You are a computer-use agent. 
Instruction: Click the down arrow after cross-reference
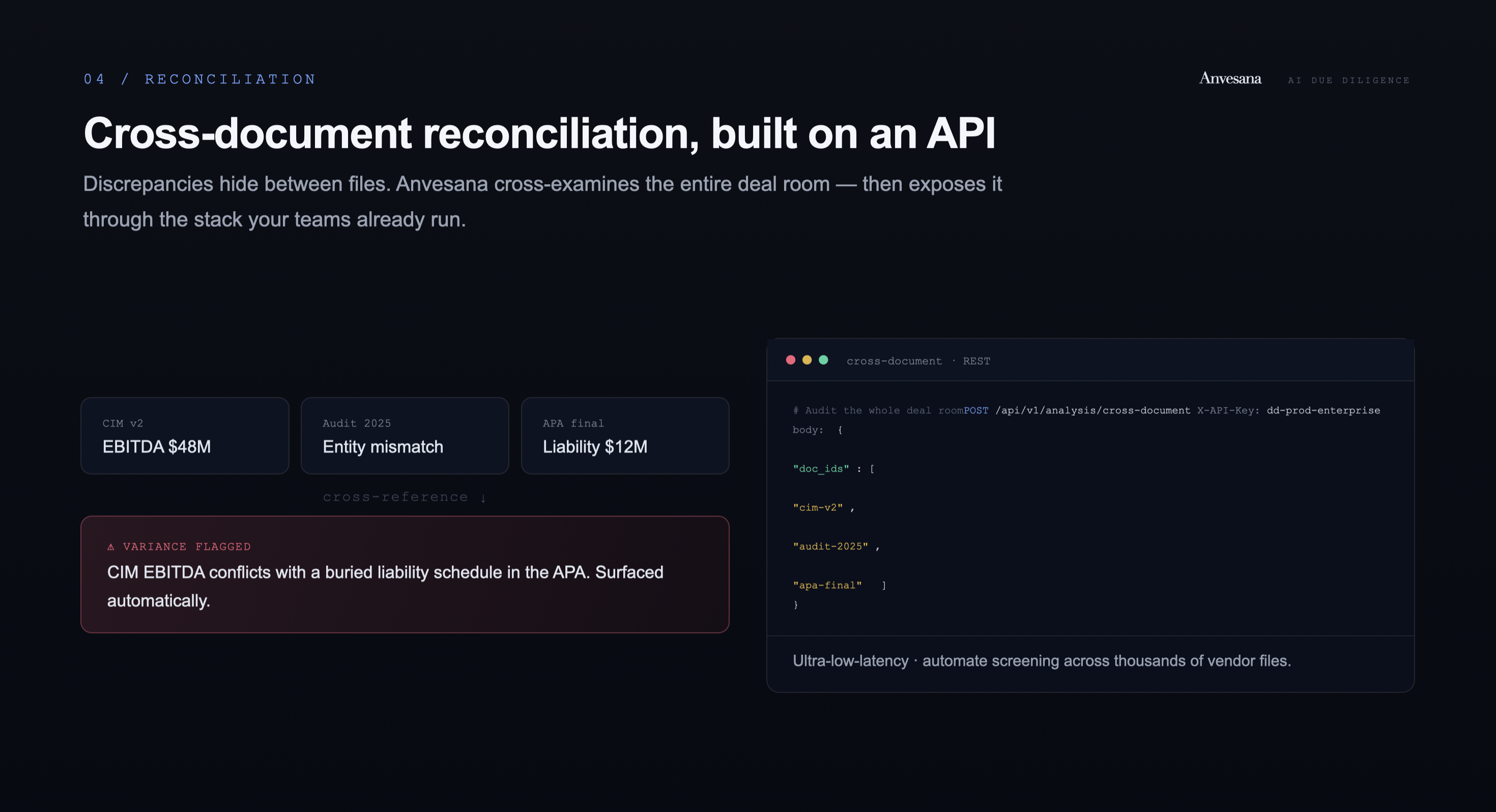(483, 498)
